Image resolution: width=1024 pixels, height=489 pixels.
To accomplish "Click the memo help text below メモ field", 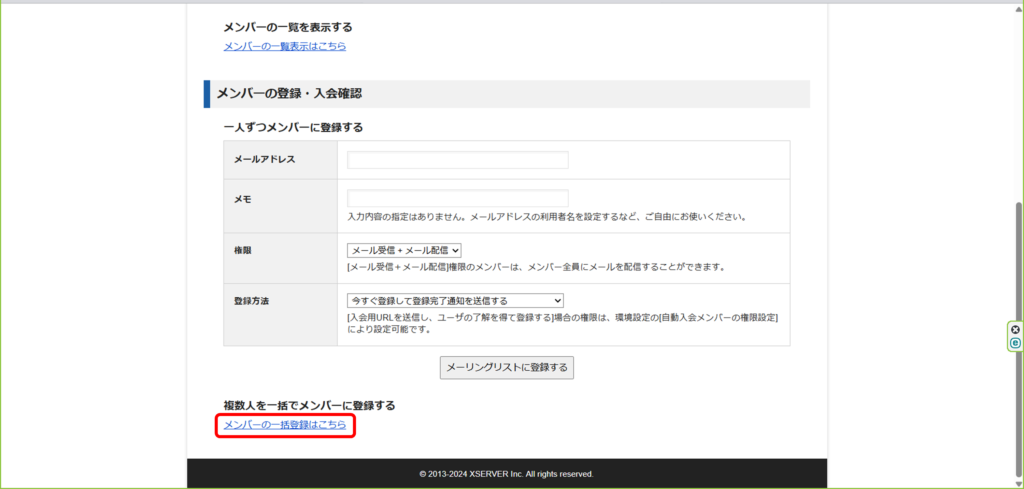I will [x=547, y=216].
